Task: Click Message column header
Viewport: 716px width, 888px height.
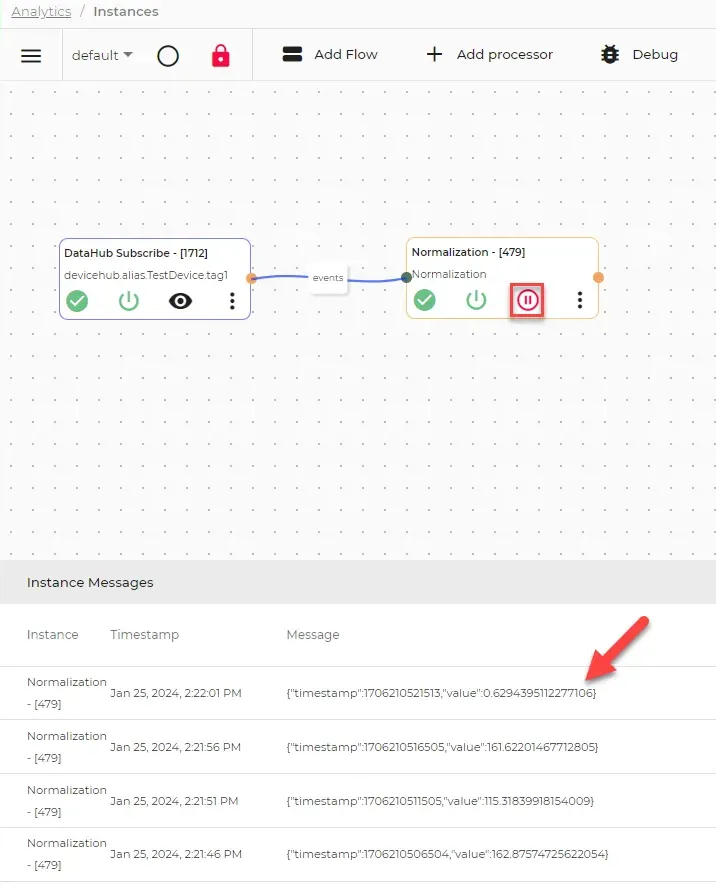Action: pyautogui.click(x=313, y=635)
